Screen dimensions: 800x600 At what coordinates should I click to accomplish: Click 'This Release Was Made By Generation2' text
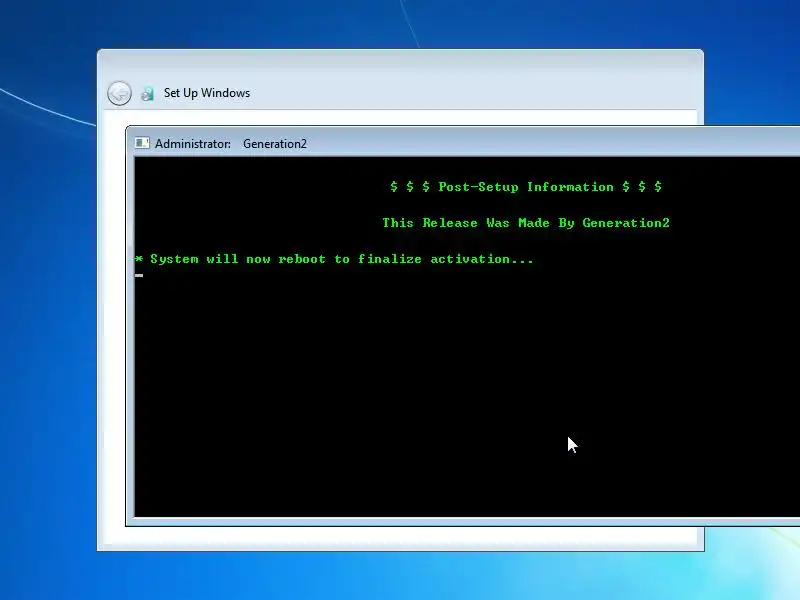[x=526, y=223]
